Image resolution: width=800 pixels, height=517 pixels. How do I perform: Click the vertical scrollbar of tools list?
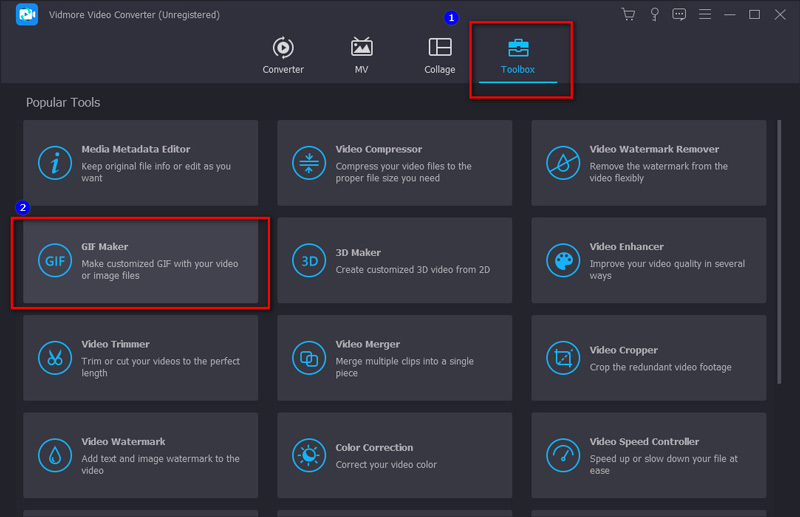[x=779, y=252]
